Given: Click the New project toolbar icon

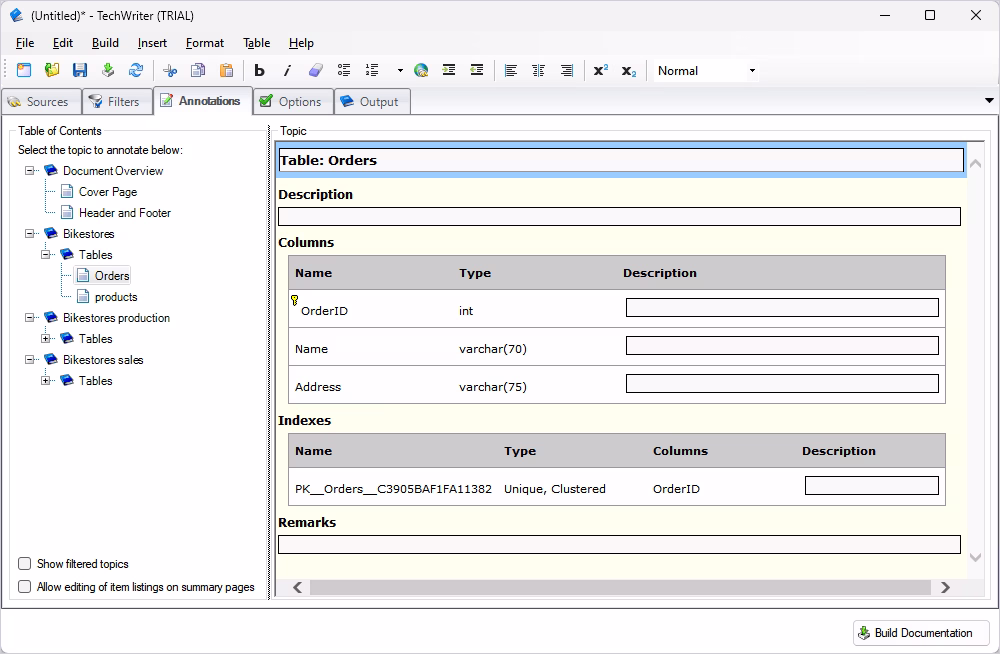Looking at the screenshot, I should click(x=24, y=70).
